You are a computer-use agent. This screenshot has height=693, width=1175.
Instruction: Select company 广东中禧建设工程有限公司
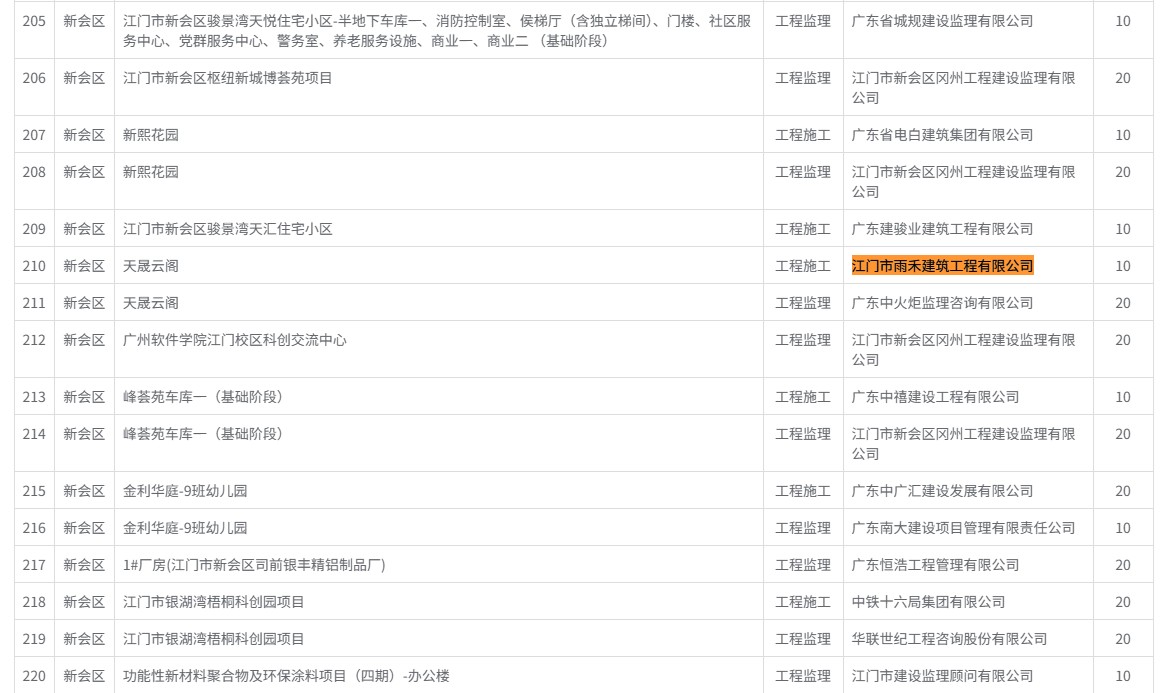(935, 397)
